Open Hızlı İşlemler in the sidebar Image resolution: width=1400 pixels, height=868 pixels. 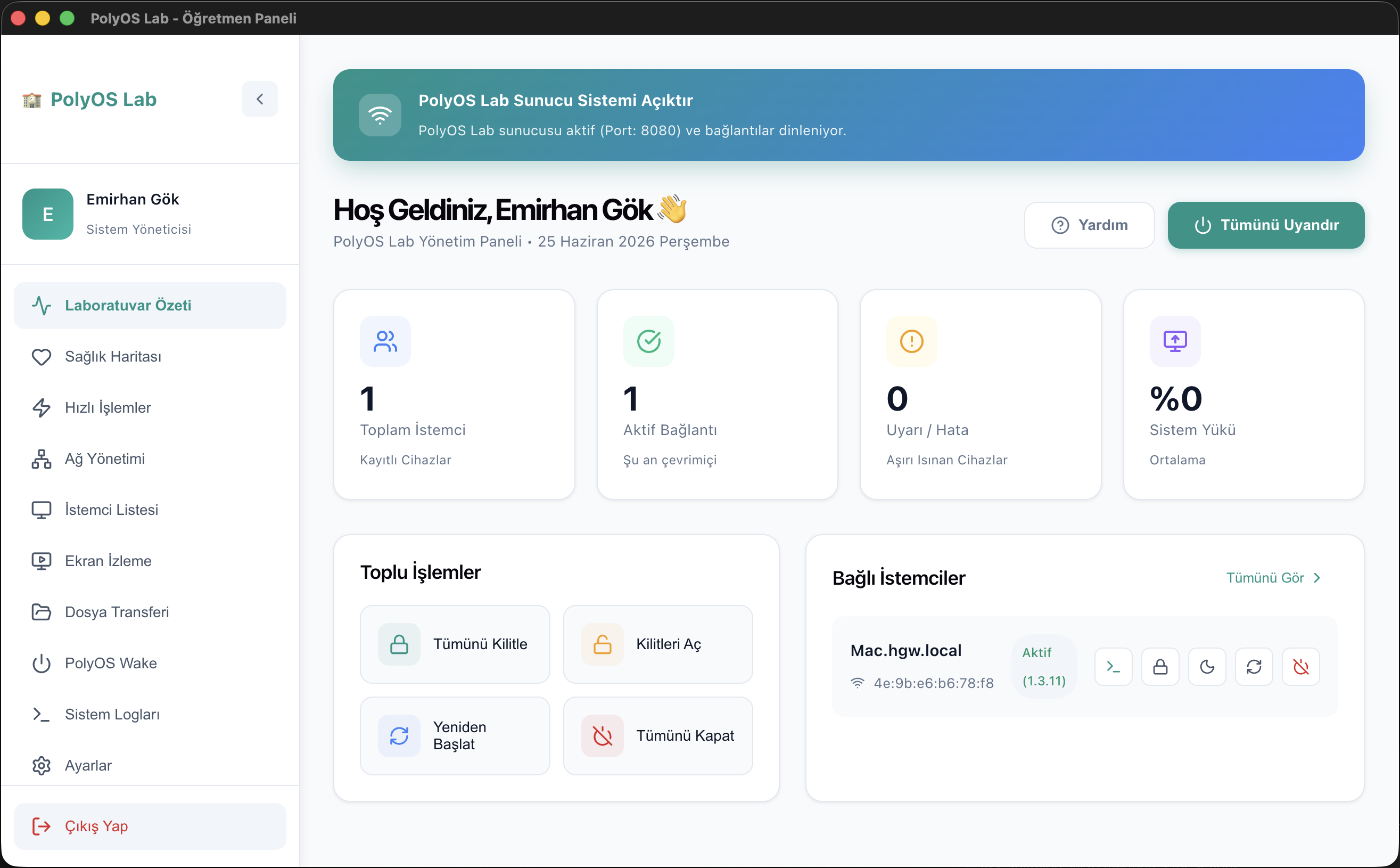pos(150,407)
